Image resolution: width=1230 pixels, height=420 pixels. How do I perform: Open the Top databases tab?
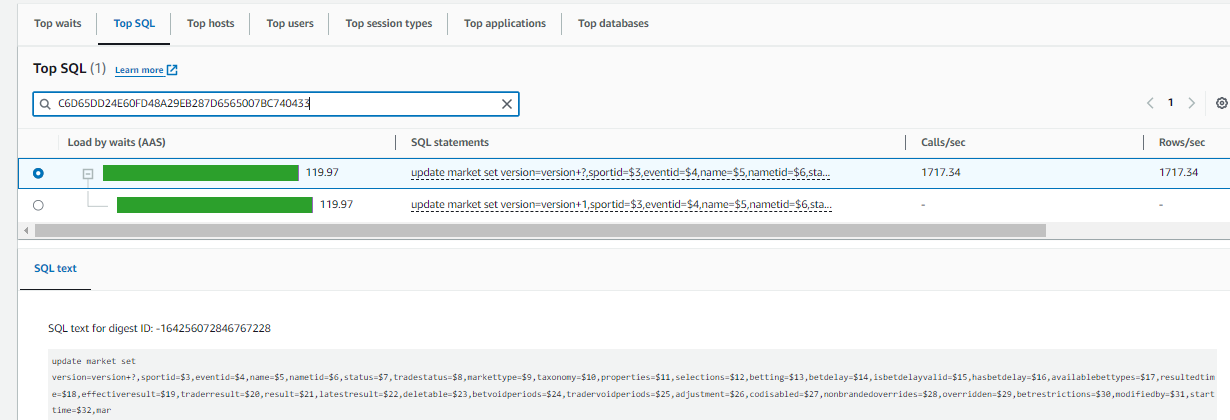pyautogui.click(x=613, y=23)
